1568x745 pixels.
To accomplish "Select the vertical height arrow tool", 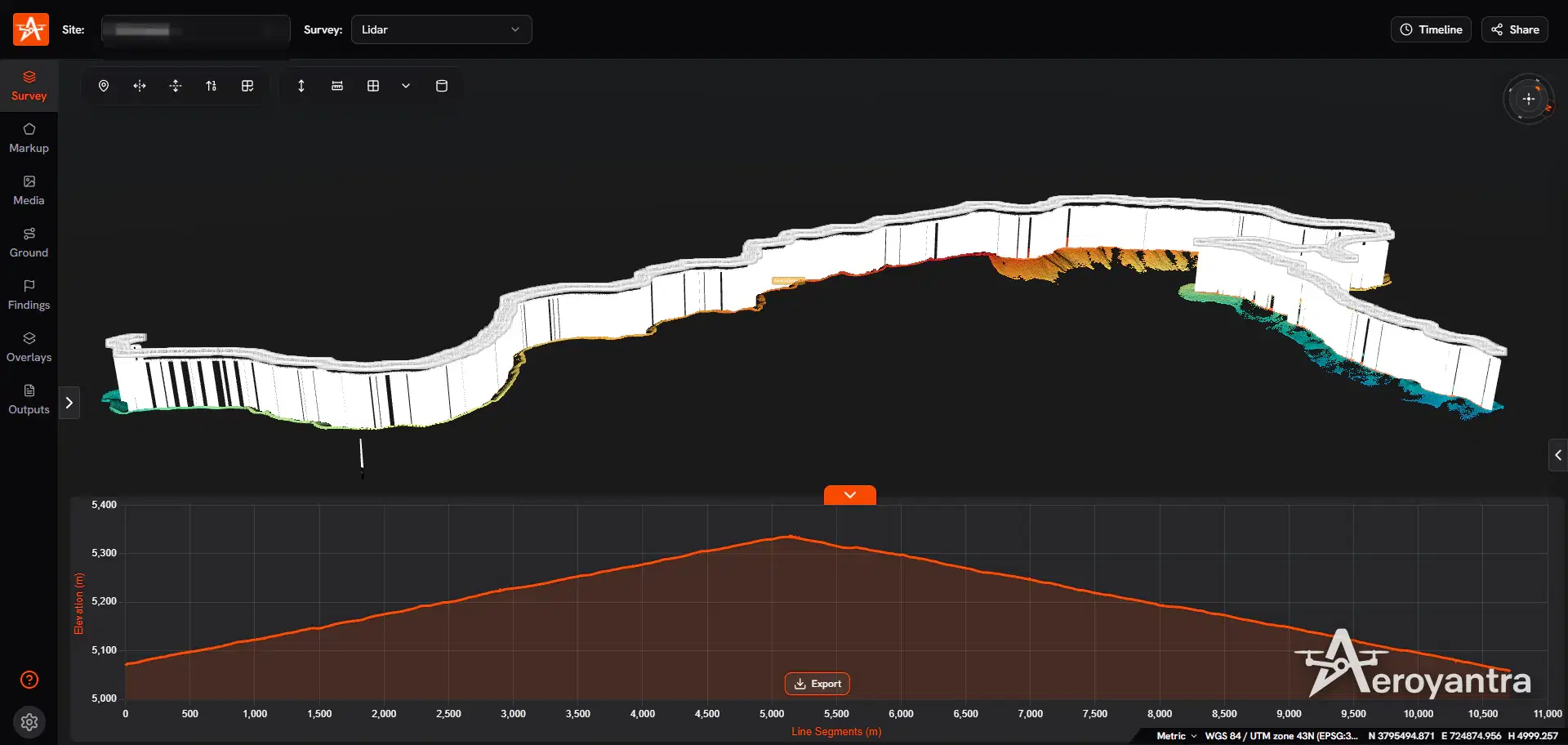I will coord(301,86).
